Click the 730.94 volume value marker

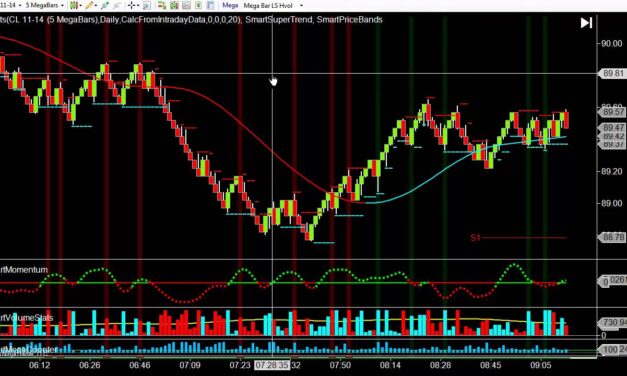(x=612, y=322)
